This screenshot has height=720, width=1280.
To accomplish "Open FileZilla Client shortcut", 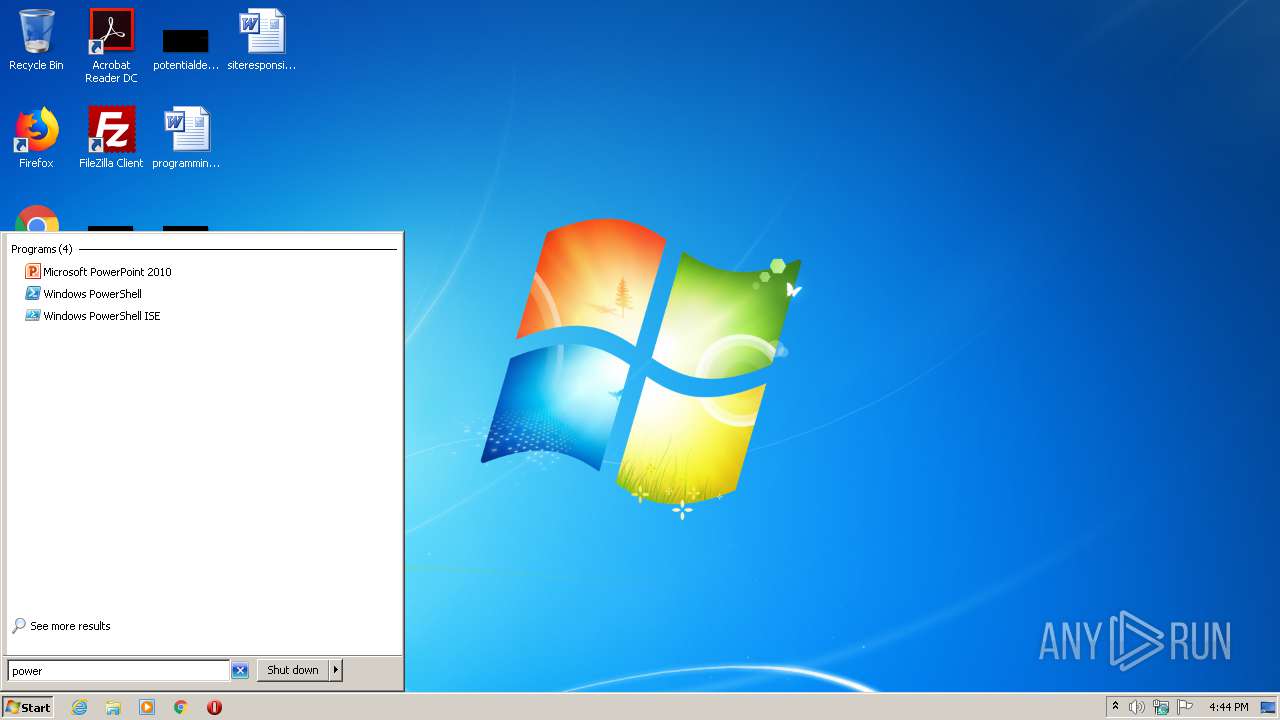I will point(111,138).
